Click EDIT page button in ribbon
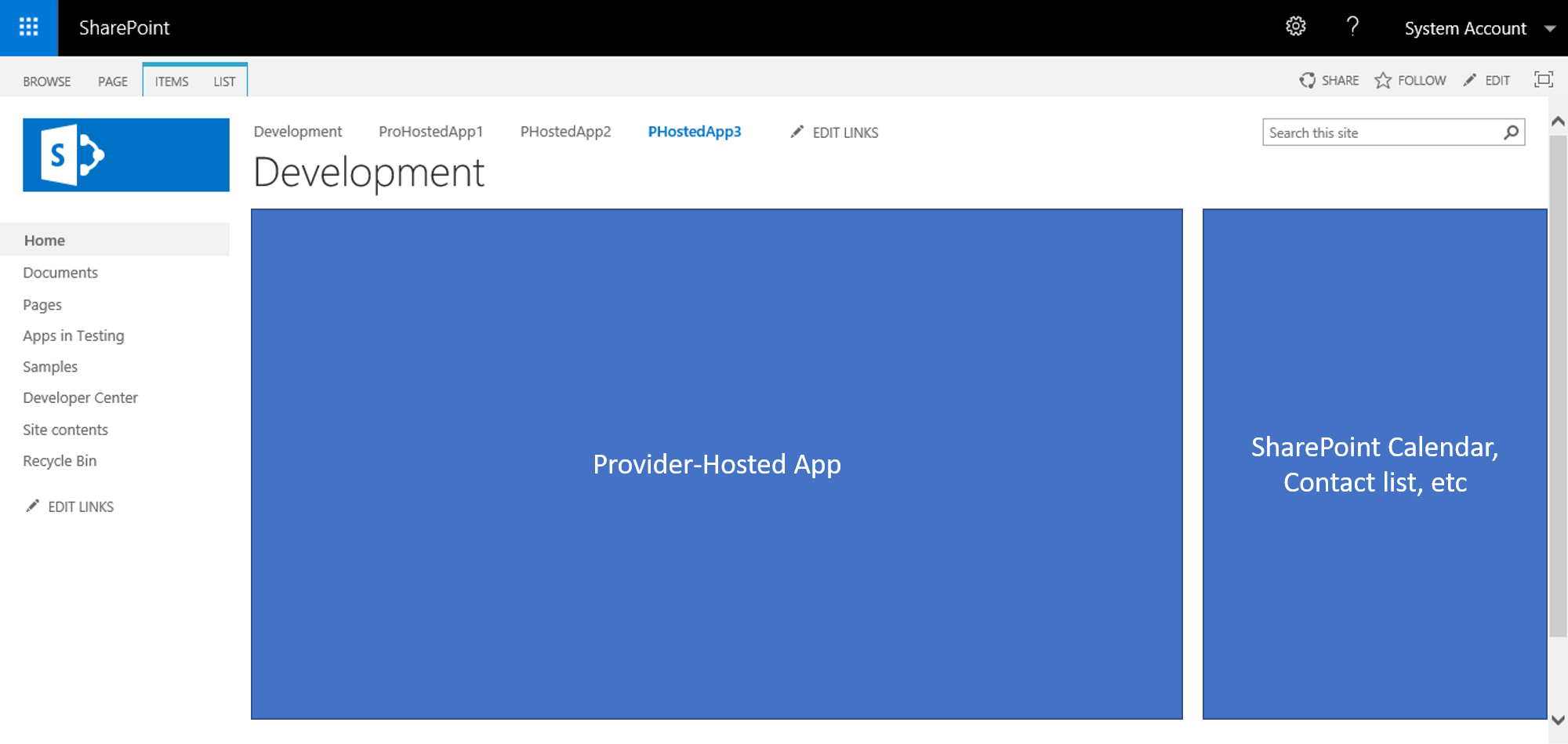This screenshot has height=744, width=1568. (x=1486, y=80)
